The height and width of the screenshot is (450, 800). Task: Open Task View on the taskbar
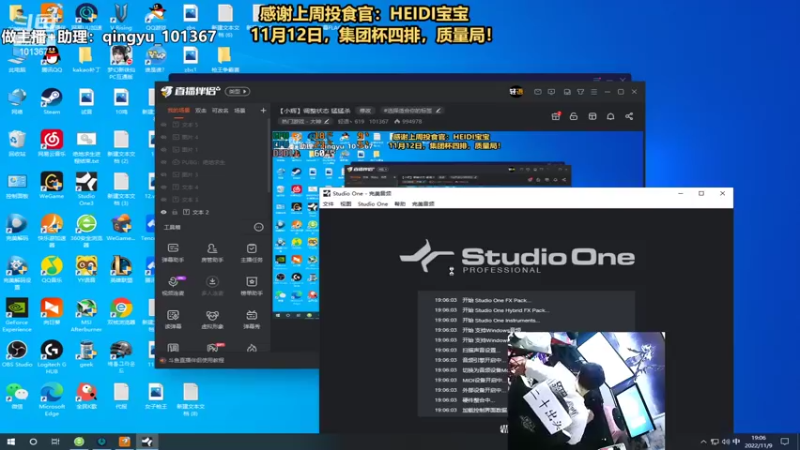click(56, 441)
